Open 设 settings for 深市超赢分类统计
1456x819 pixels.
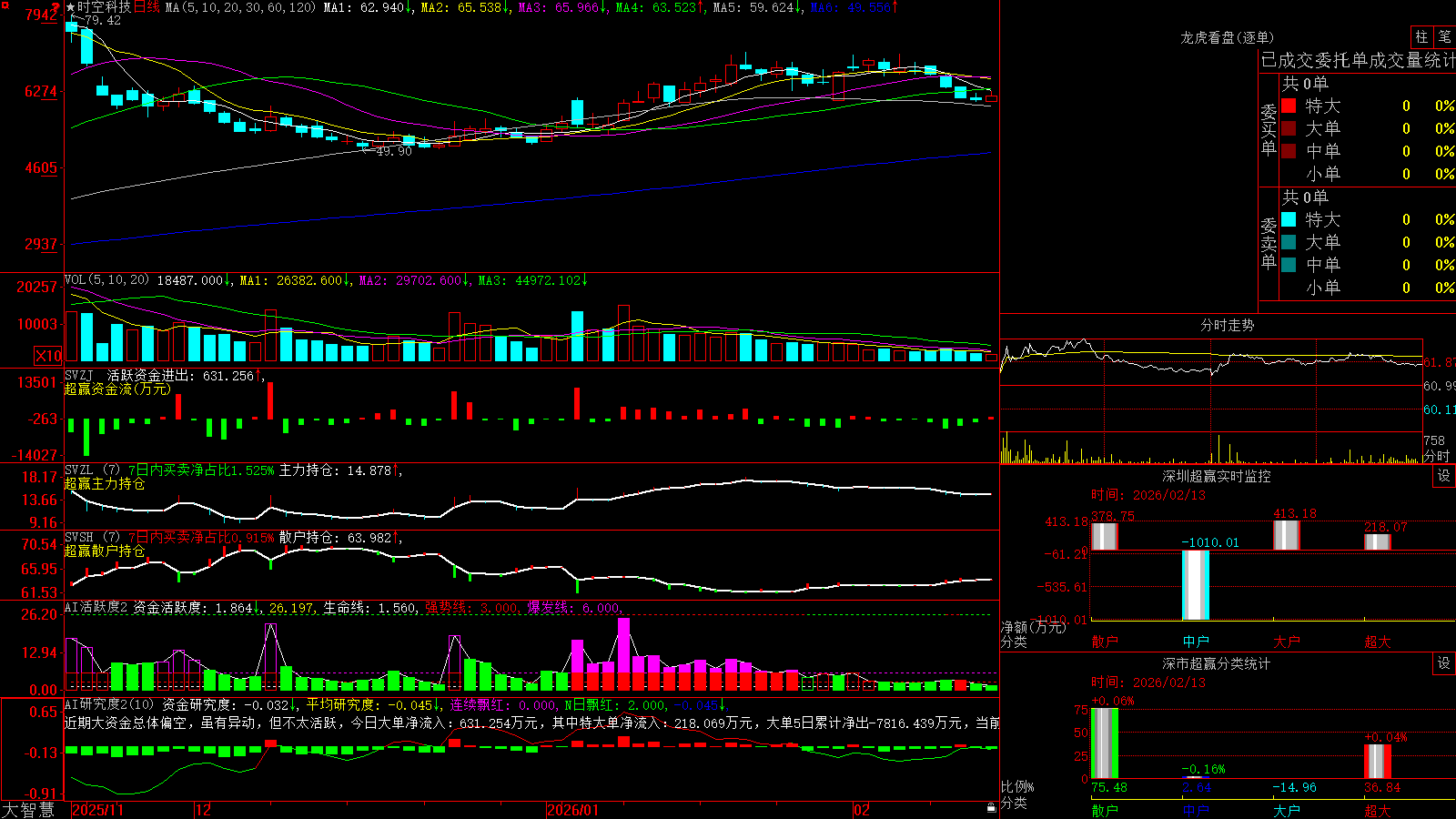pyautogui.click(x=1444, y=663)
